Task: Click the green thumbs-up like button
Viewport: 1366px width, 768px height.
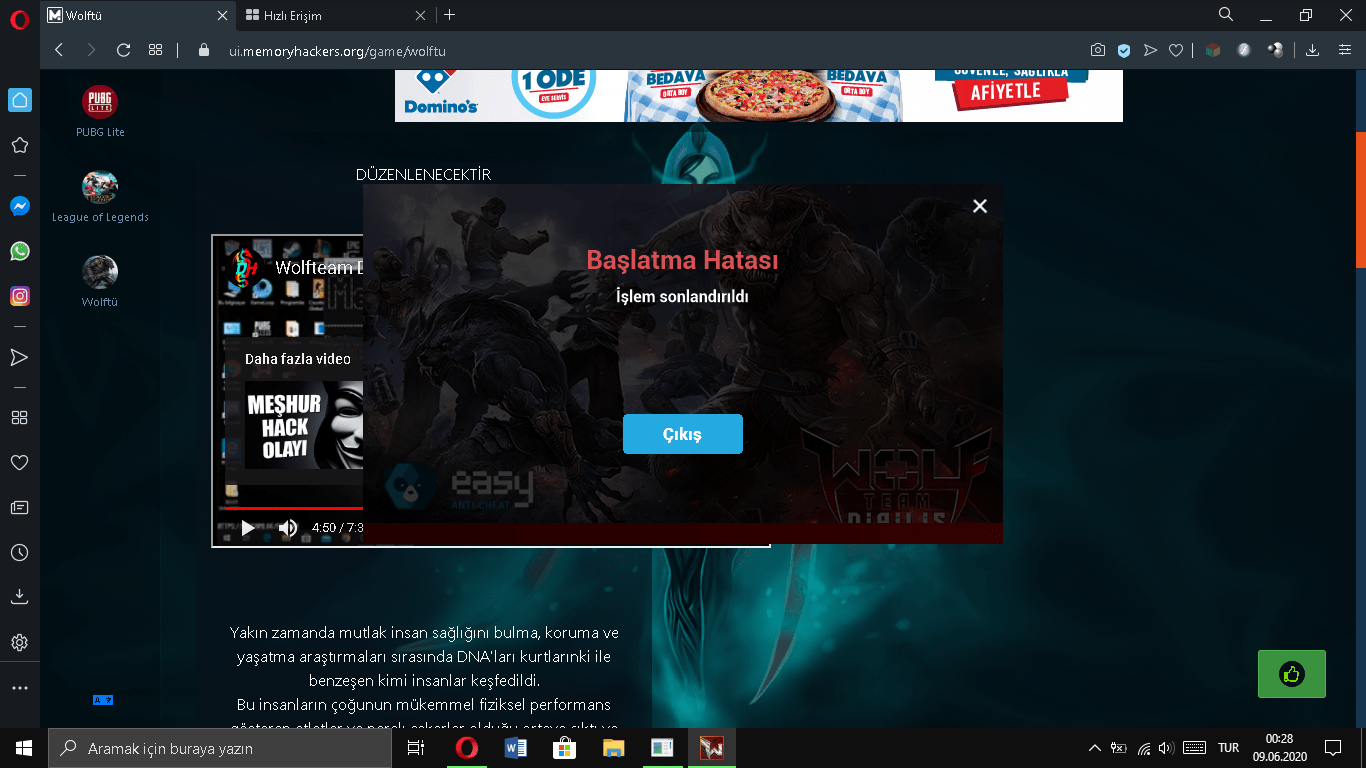Action: [x=1292, y=674]
